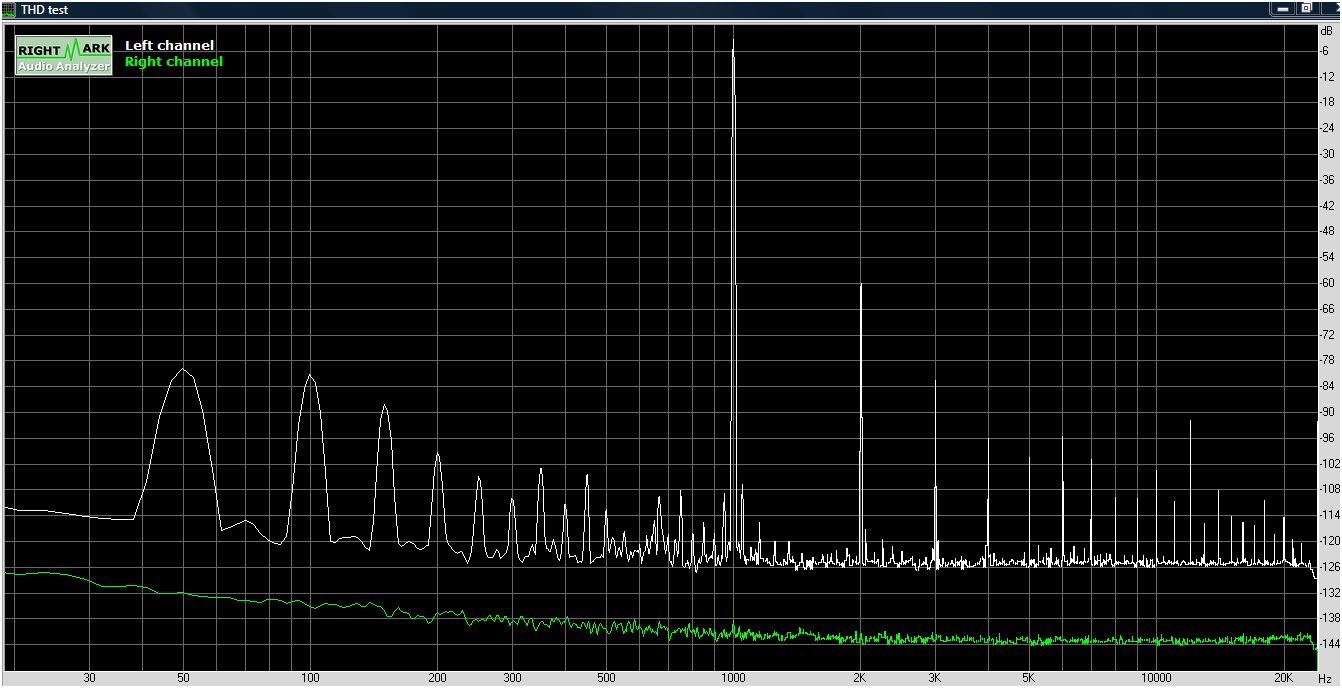Screen dimensions: 1342x688
Task: Click the Hz unit label on the axis
Action: (x=1324, y=678)
